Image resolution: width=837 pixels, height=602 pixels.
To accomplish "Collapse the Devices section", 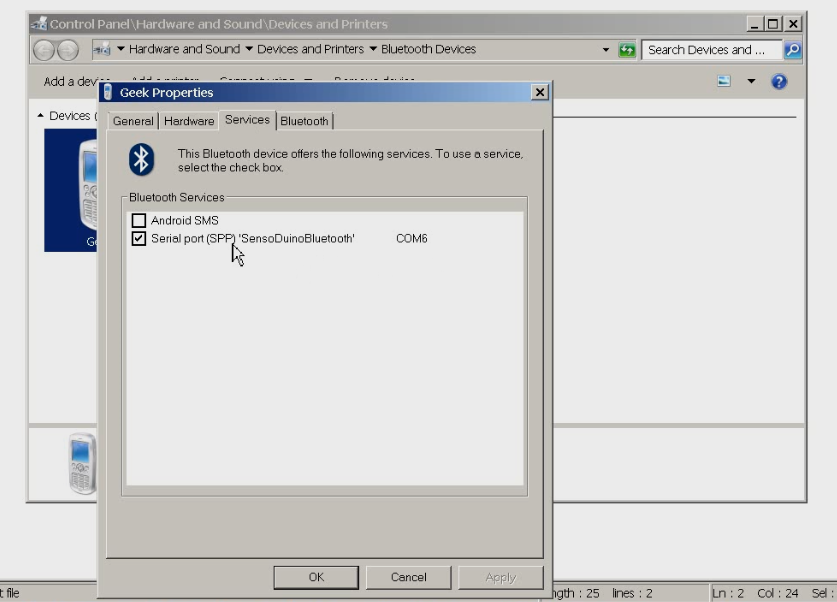I will [x=40, y=115].
